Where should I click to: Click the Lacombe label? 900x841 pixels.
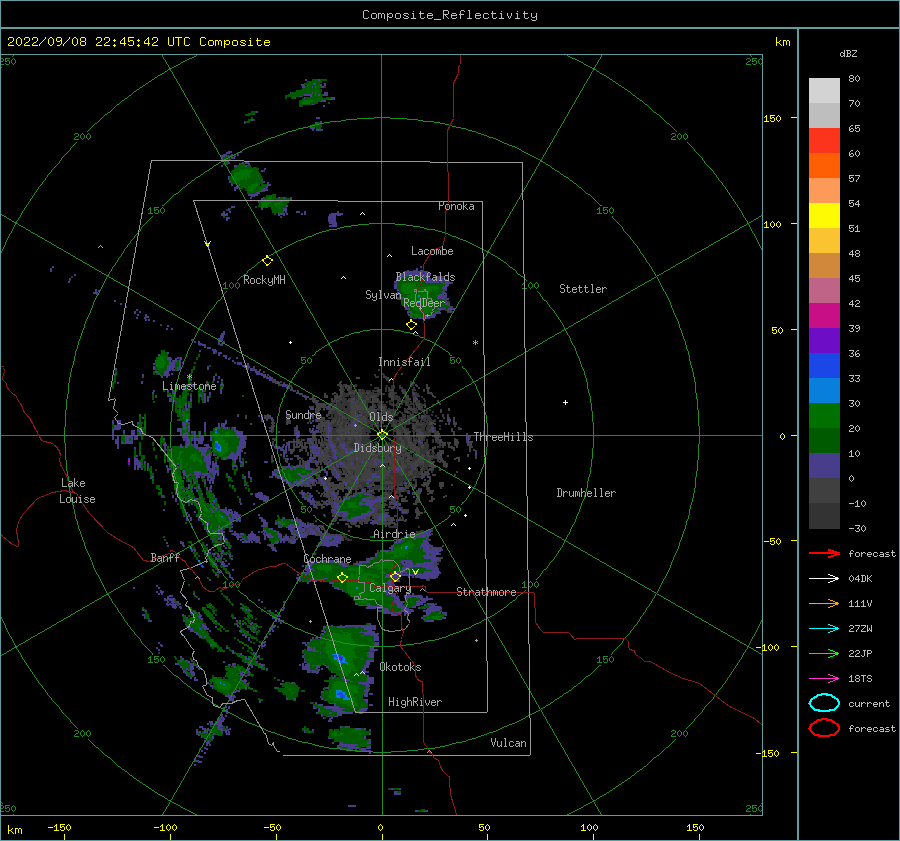[x=432, y=251]
